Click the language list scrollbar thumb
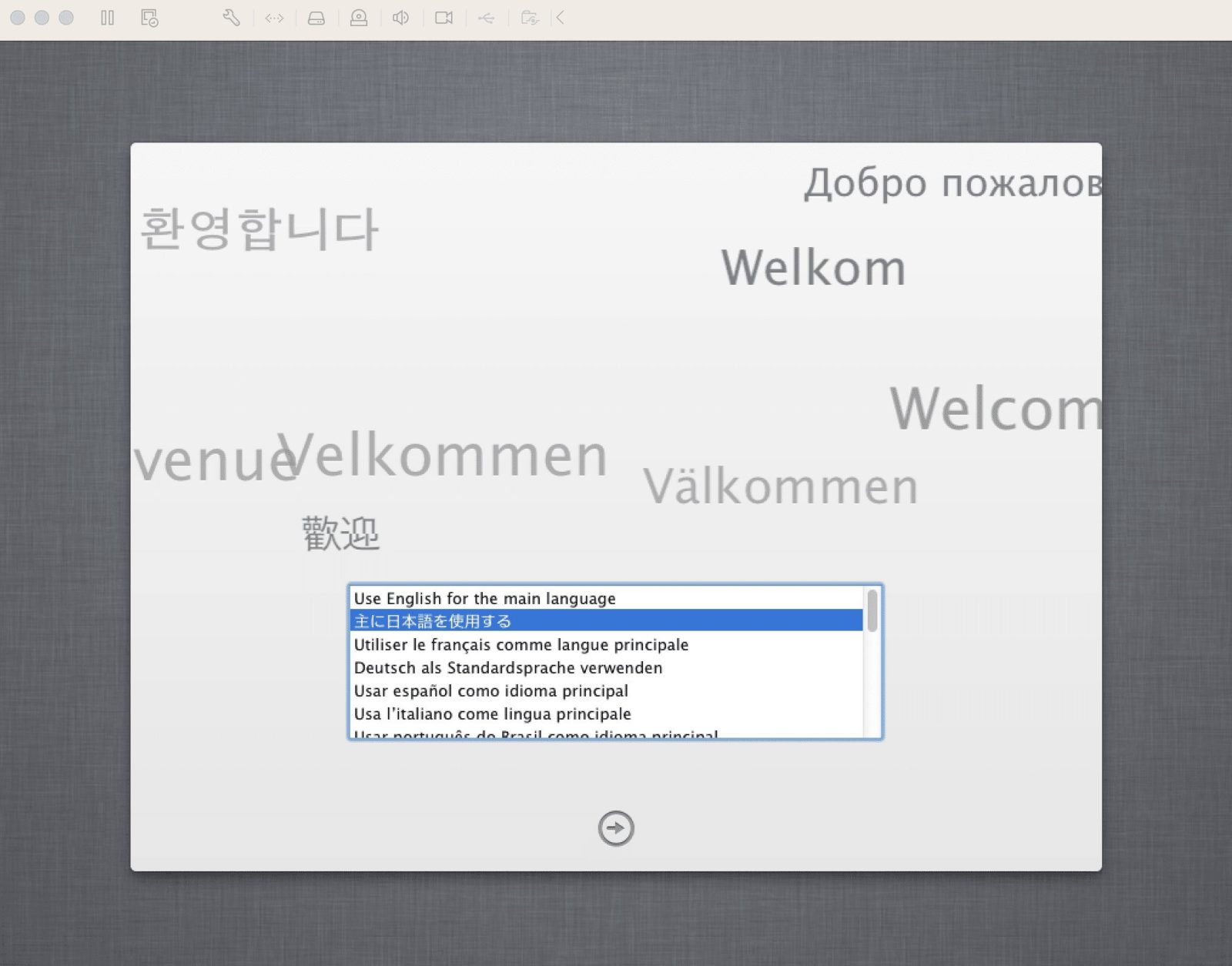This screenshot has width=1232, height=966. pos(872,610)
